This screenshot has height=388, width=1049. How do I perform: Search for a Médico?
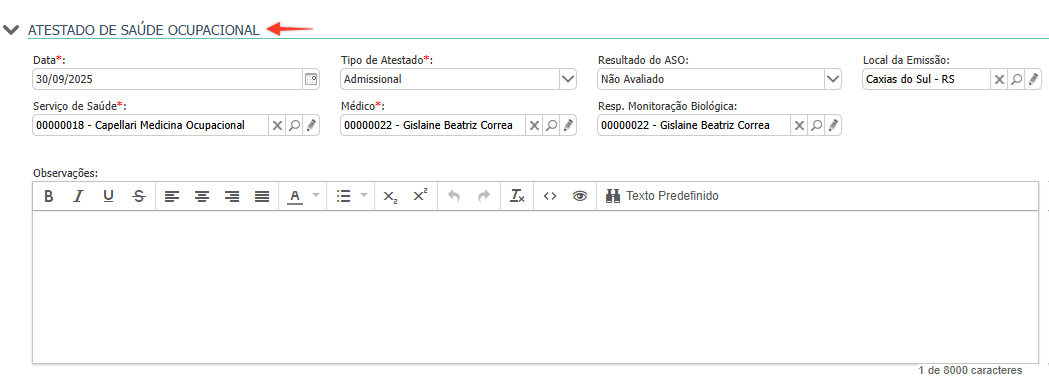(551, 125)
